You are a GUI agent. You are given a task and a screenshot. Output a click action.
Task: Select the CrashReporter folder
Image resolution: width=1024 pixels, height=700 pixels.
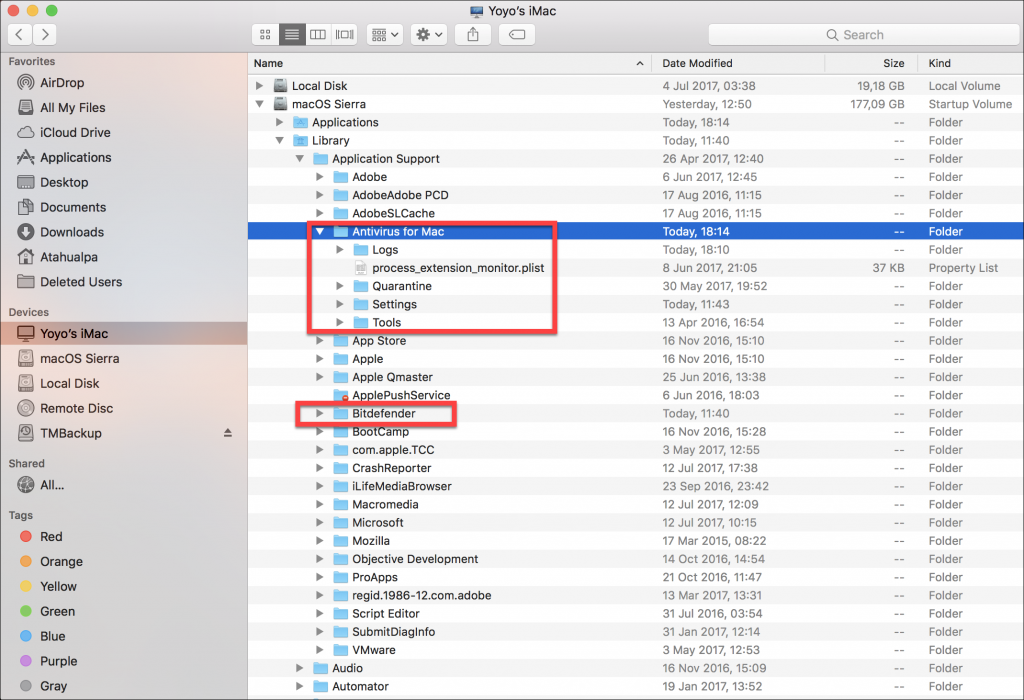(635, 468)
